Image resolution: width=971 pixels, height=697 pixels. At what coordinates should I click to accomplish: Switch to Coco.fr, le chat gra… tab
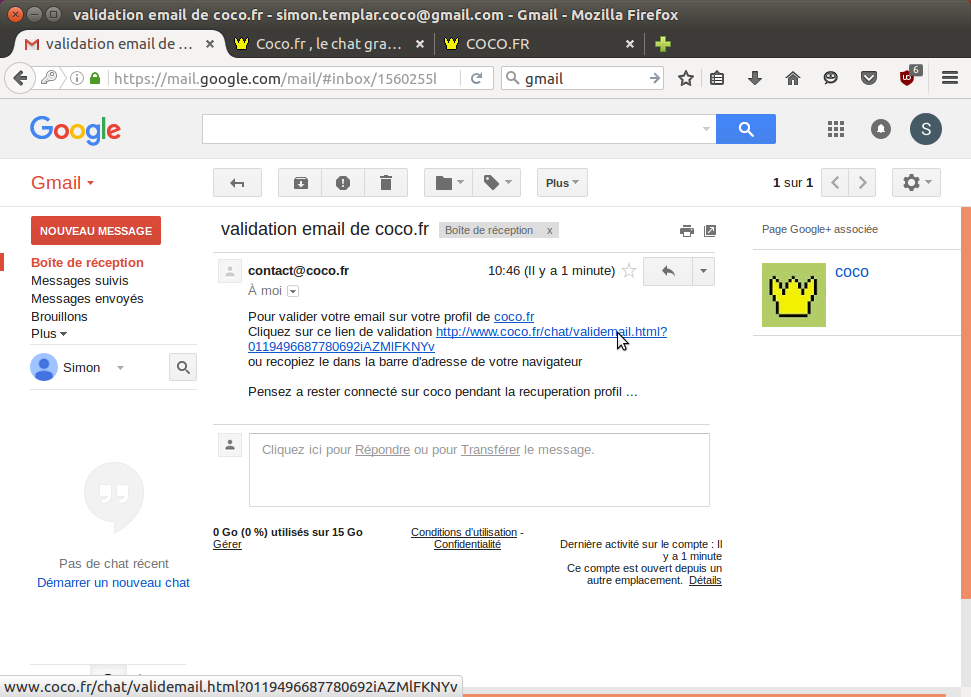[329, 44]
